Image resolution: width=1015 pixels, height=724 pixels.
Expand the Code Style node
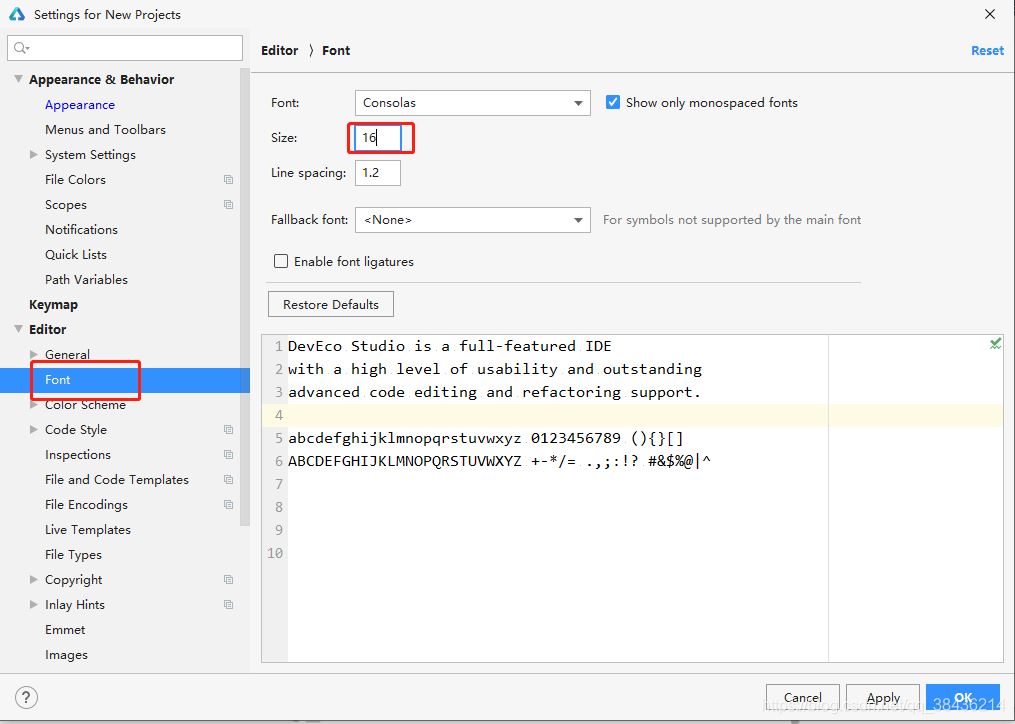point(34,429)
